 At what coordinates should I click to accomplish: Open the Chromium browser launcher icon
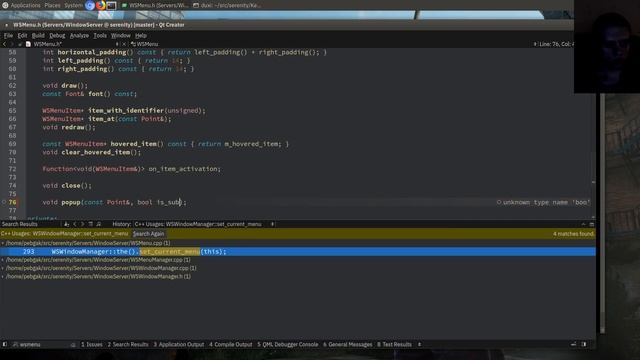click(90, 5)
